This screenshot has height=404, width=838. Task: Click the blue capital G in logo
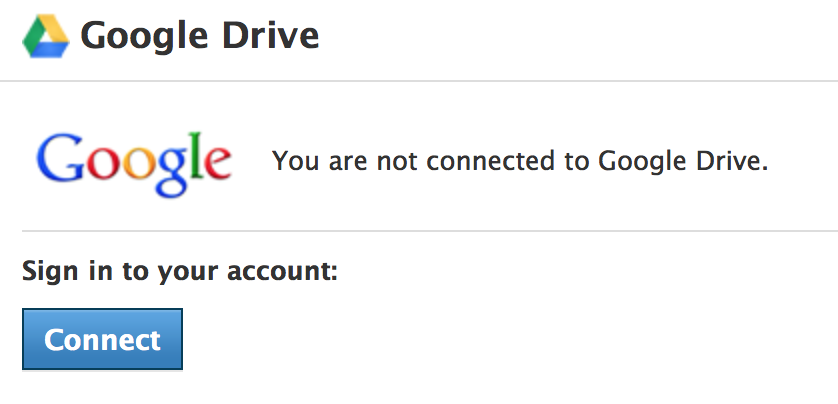(57, 156)
